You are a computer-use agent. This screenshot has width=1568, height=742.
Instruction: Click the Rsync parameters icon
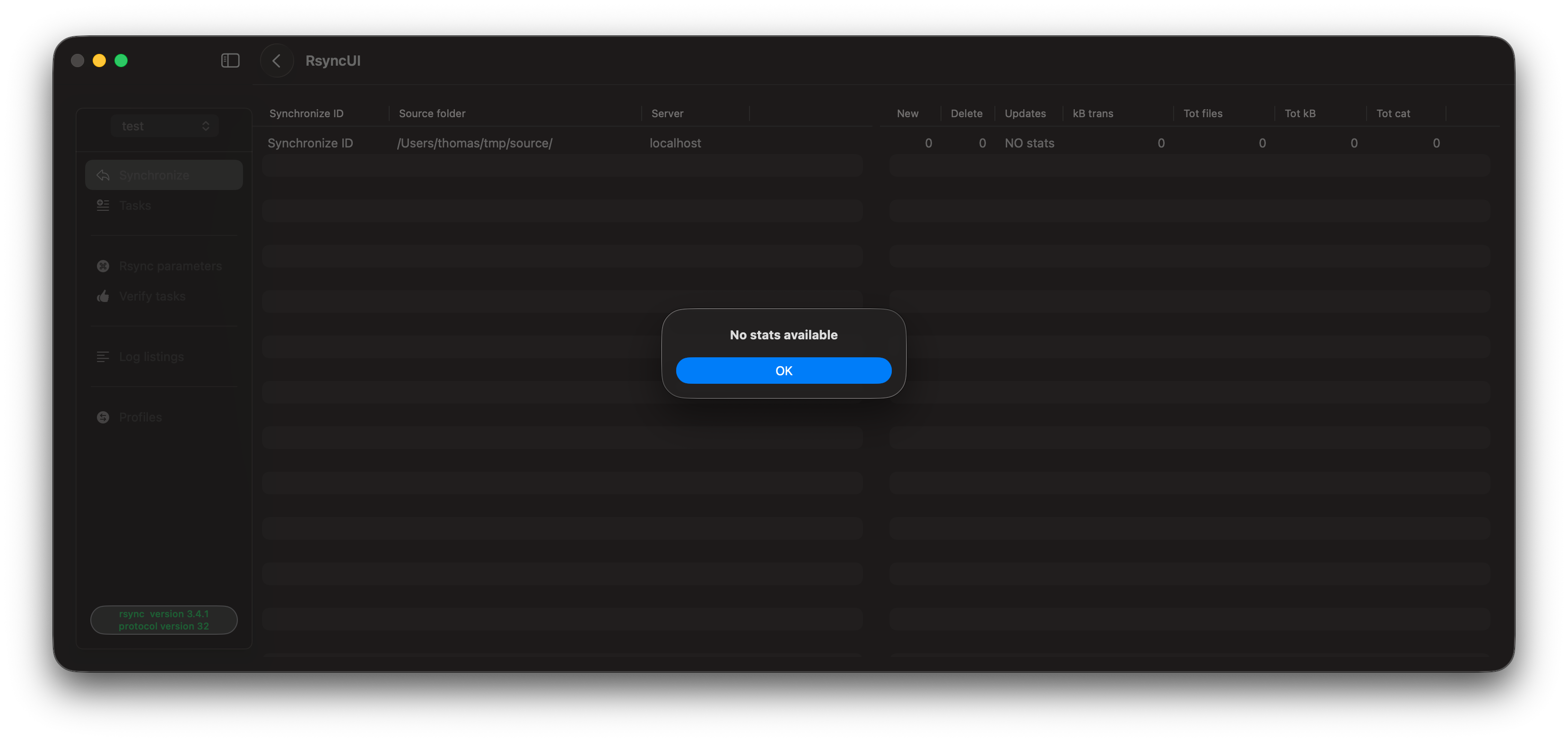click(x=103, y=266)
